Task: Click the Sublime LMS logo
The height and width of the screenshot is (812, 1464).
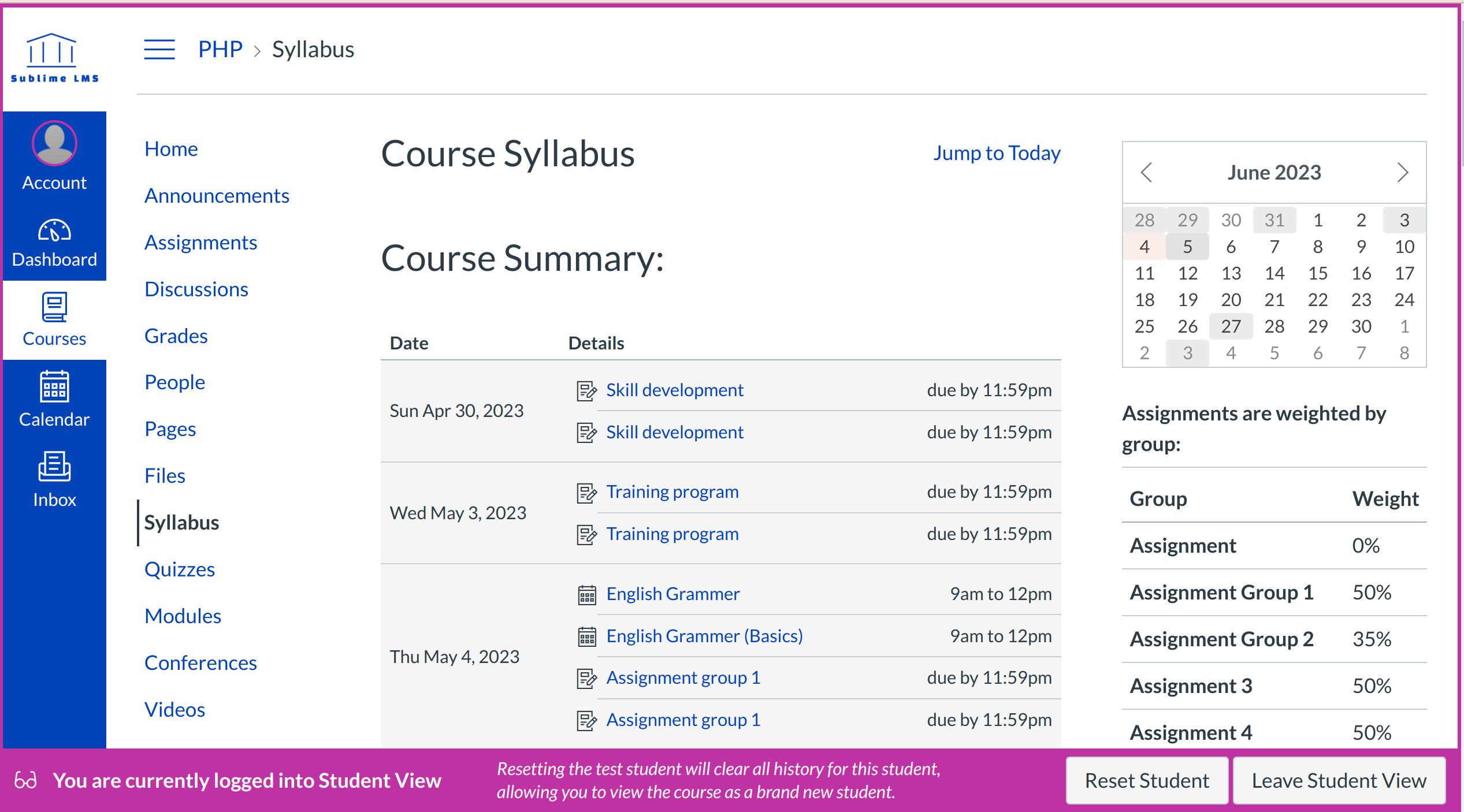Action: tap(54, 58)
